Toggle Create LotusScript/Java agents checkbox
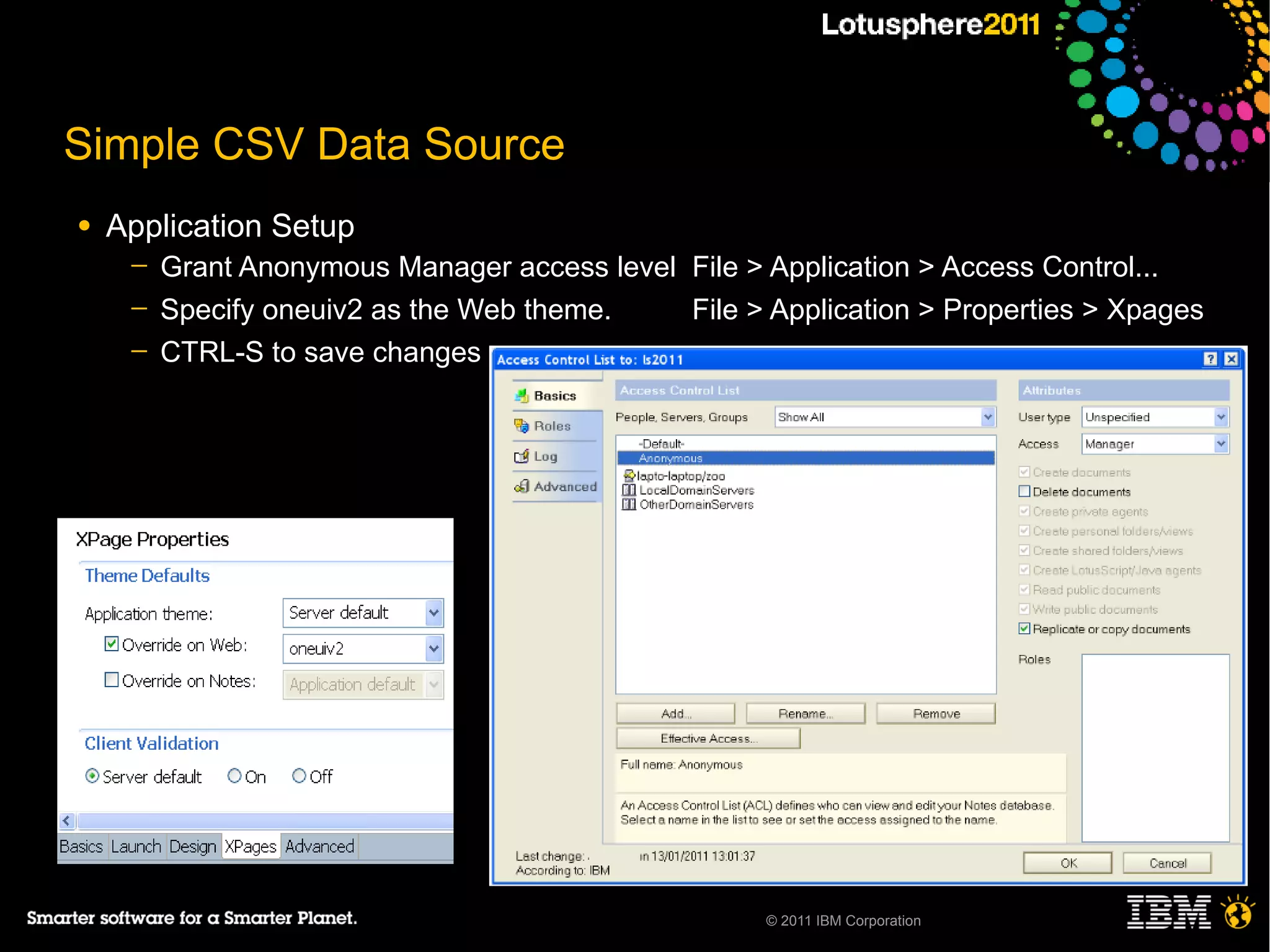1270x952 pixels. [x=1024, y=570]
